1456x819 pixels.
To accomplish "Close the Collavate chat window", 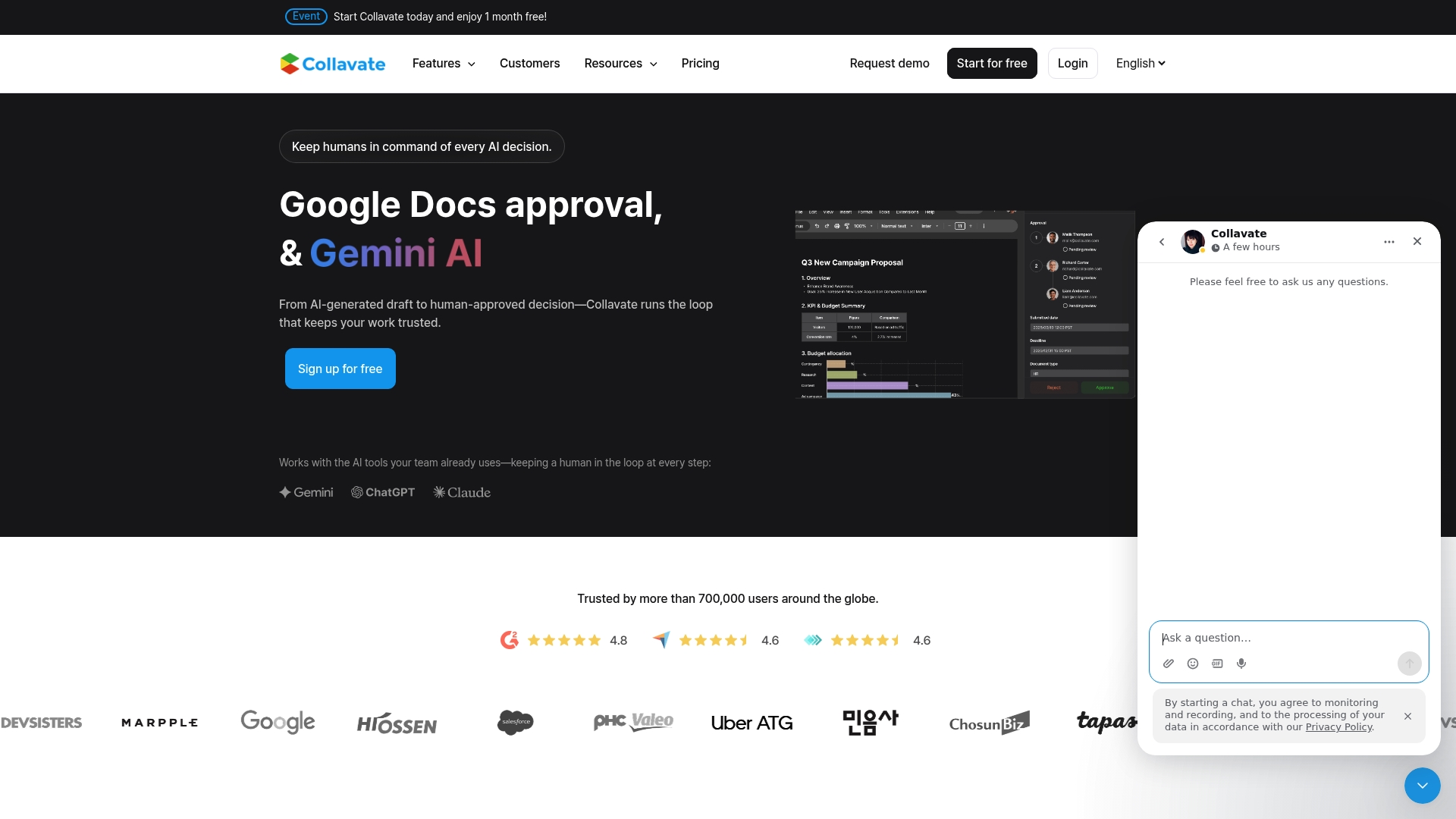I will pyautogui.click(x=1417, y=241).
